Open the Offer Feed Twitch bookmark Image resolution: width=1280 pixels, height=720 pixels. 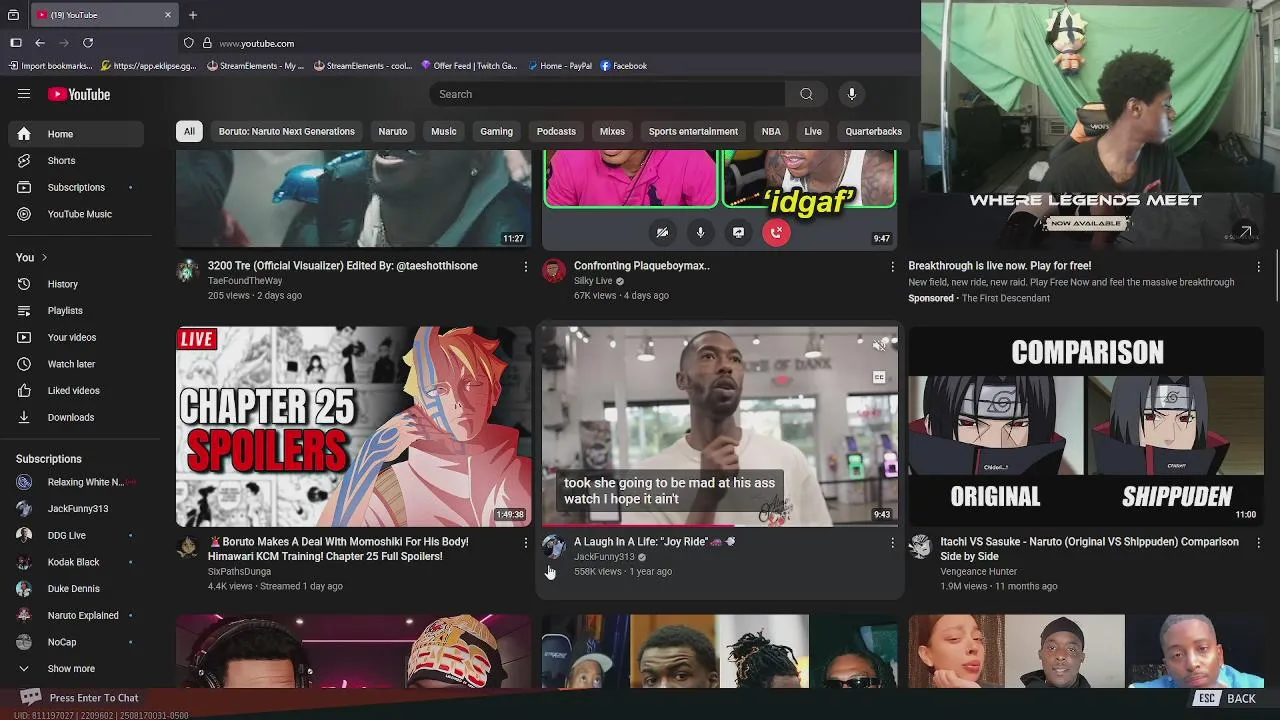coord(469,66)
